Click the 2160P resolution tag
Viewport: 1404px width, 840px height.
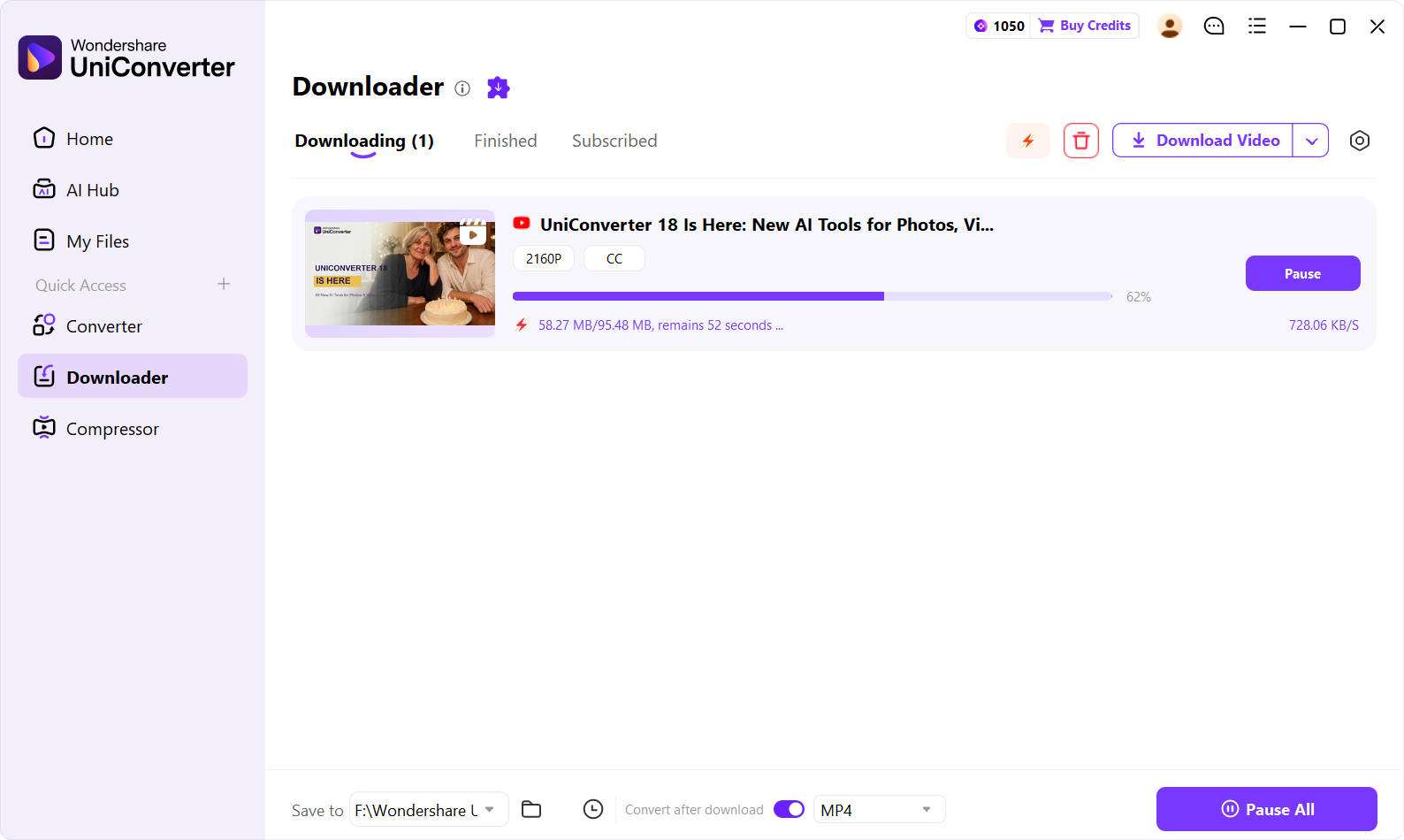(543, 258)
